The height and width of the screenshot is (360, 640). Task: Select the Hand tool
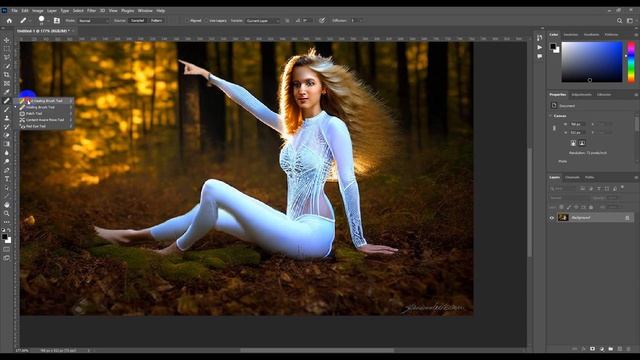point(7,204)
